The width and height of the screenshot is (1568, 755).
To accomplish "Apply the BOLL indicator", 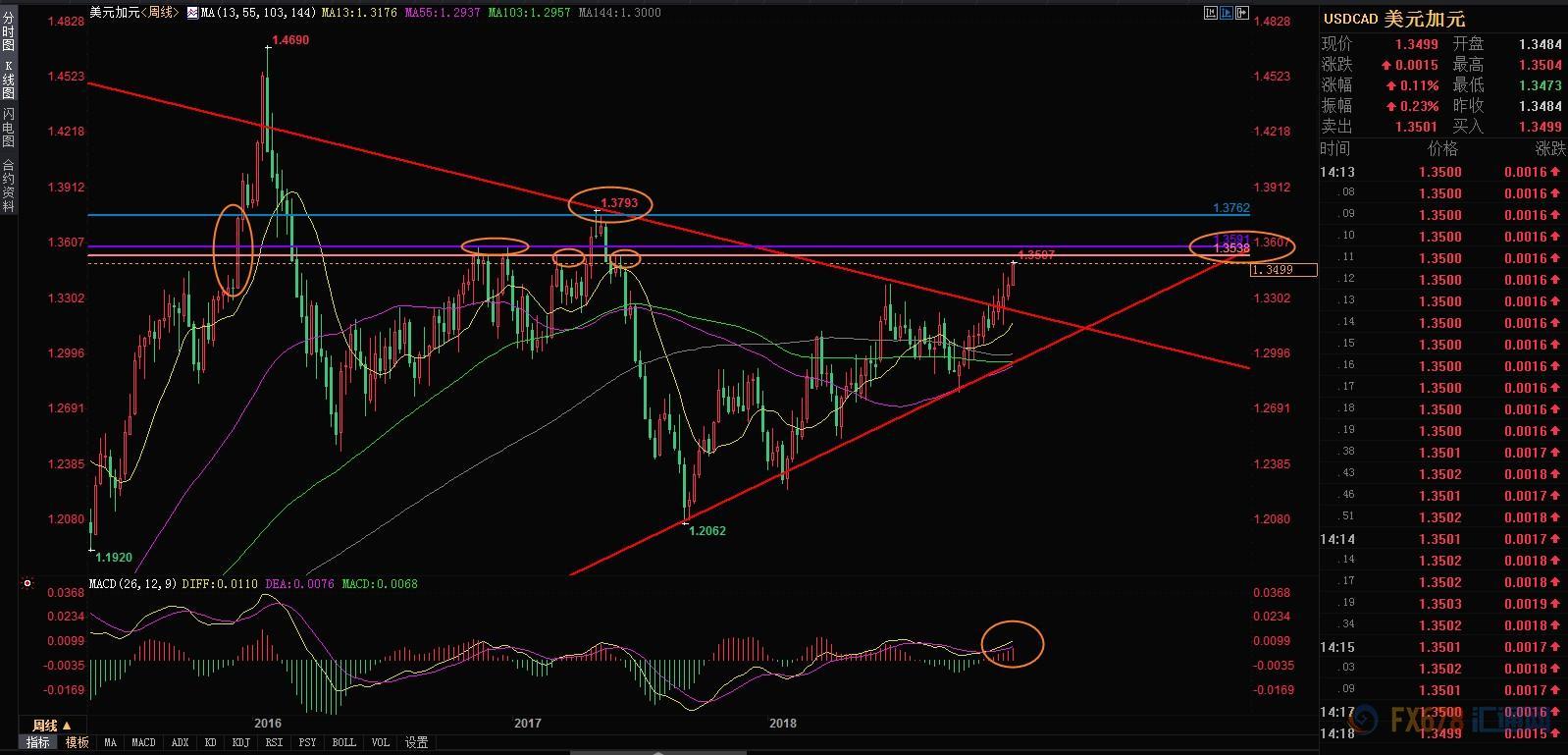I will click(343, 742).
